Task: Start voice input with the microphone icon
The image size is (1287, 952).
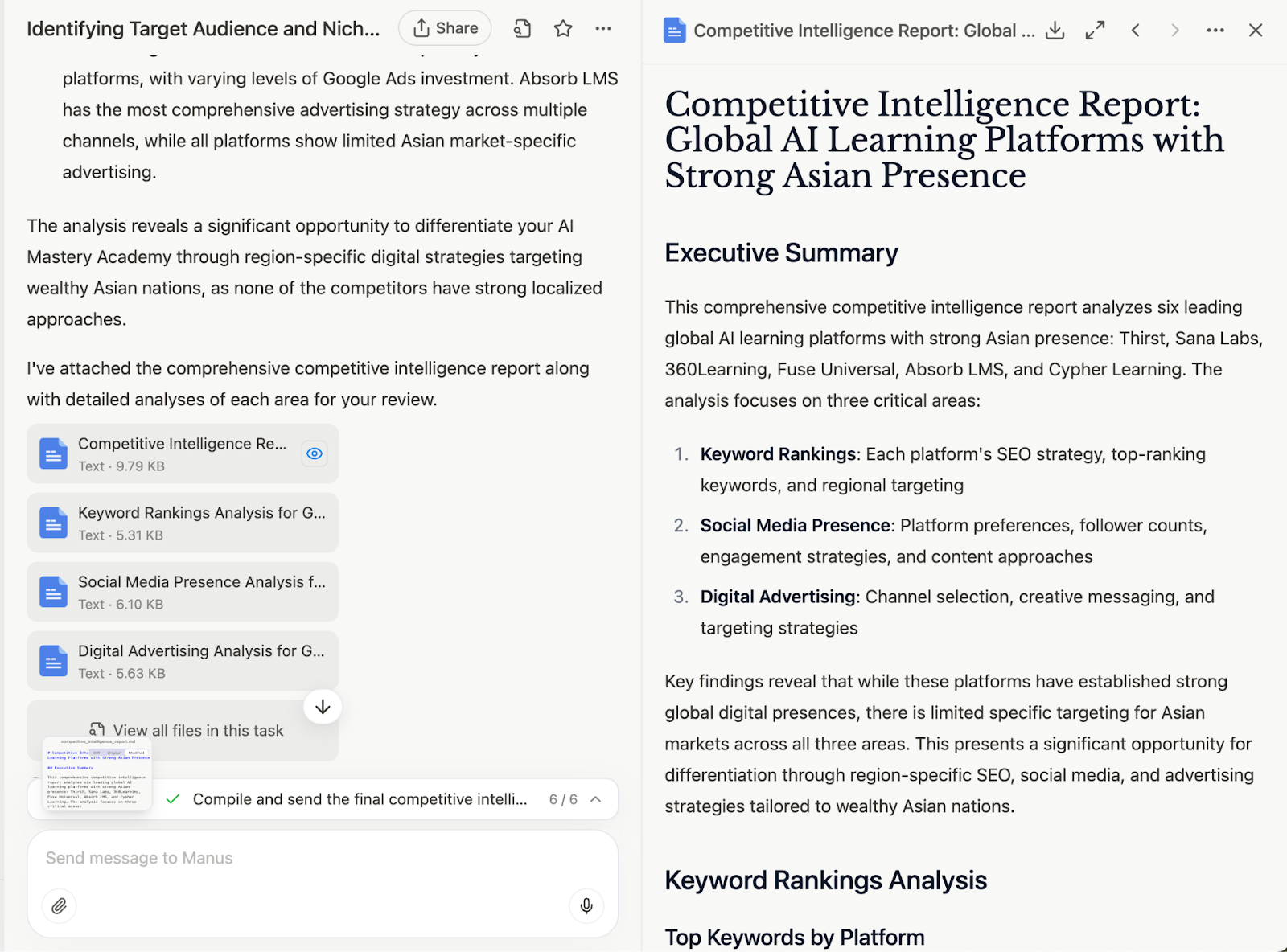Action: pyautogui.click(x=586, y=906)
